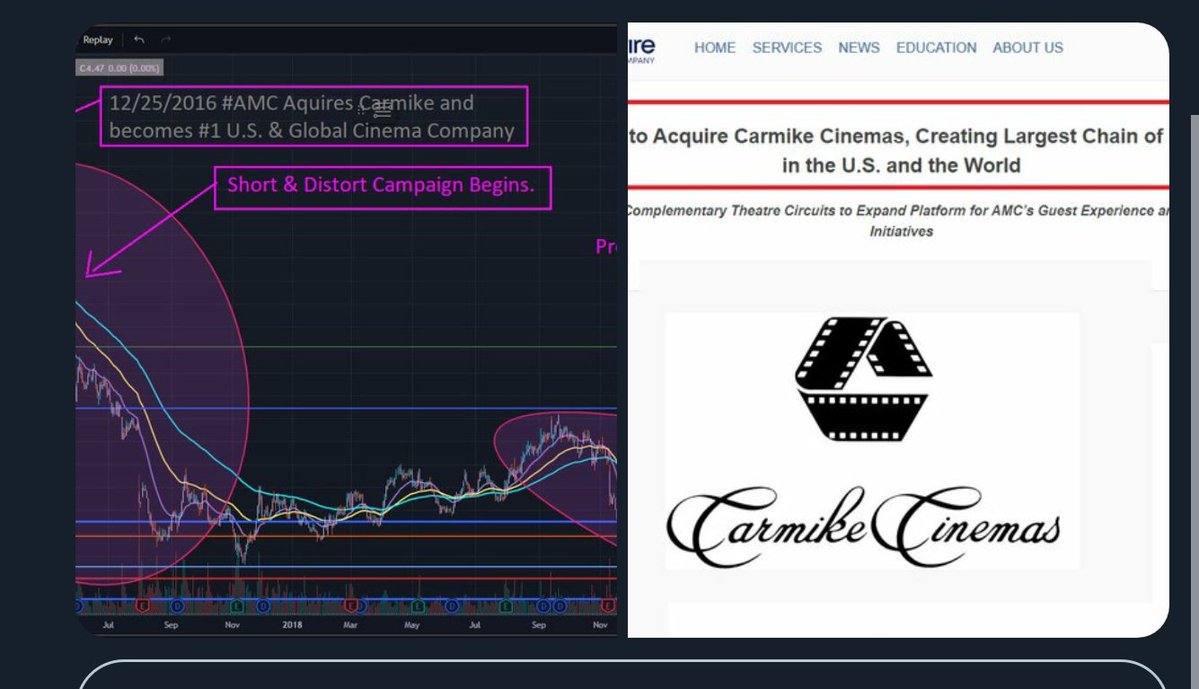Go to the NEWS page
Image resolution: width=1199 pixels, height=689 pixels.
click(x=858, y=48)
